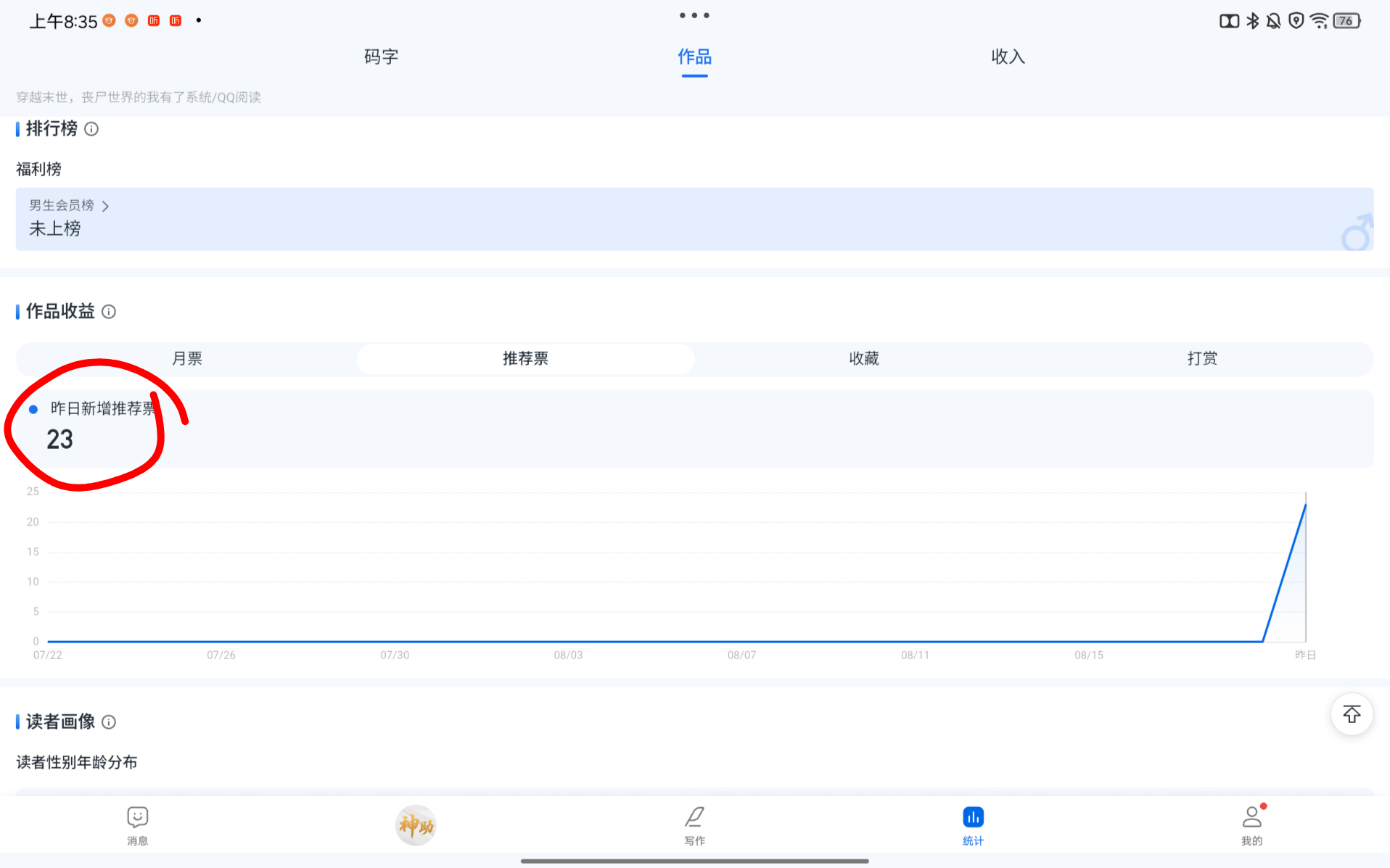Switch to the 月票 segment
The width and height of the screenshot is (1390, 868).
point(187,359)
